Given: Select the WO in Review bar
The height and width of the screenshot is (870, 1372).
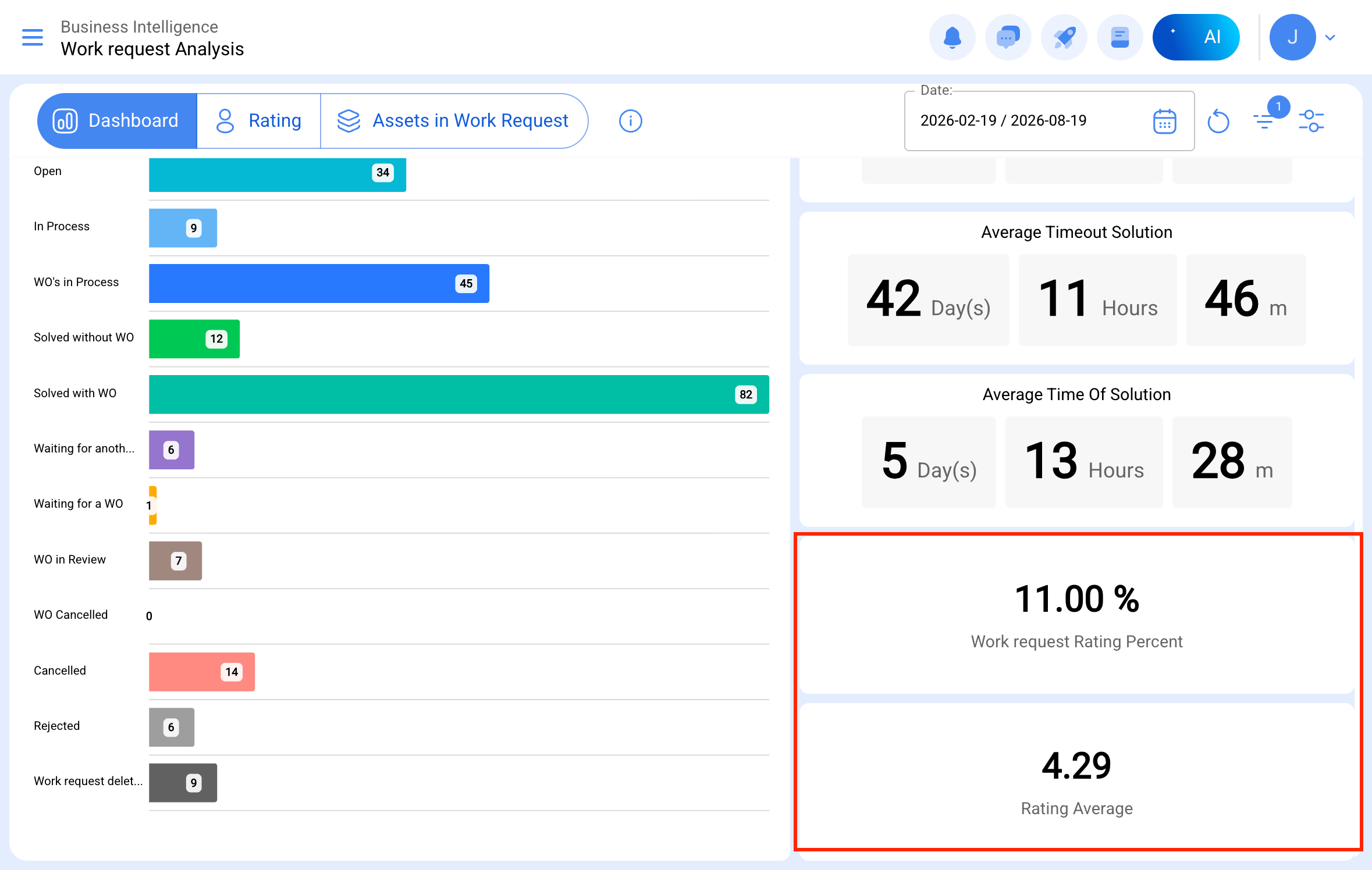Looking at the screenshot, I should coord(175,561).
